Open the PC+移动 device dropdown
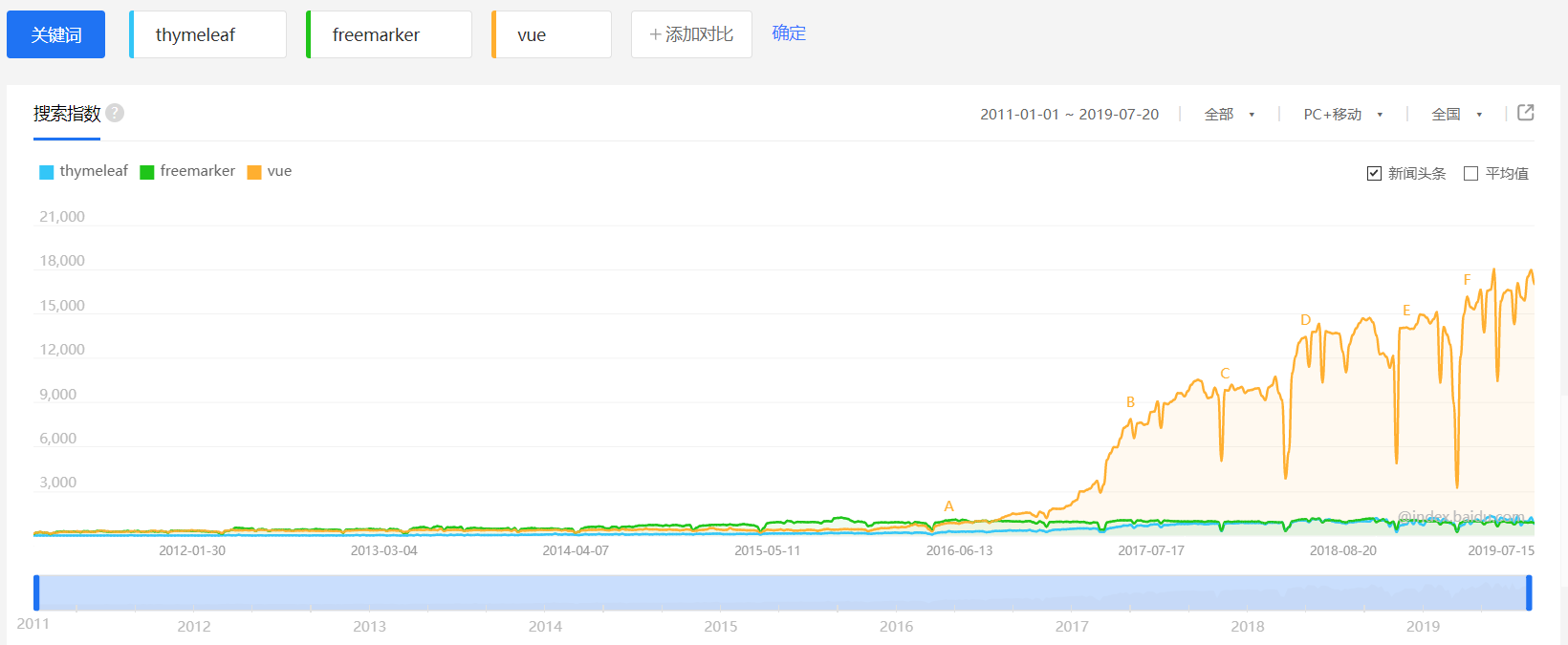The height and width of the screenshot is (645, 1568). tap(1343, 115)
